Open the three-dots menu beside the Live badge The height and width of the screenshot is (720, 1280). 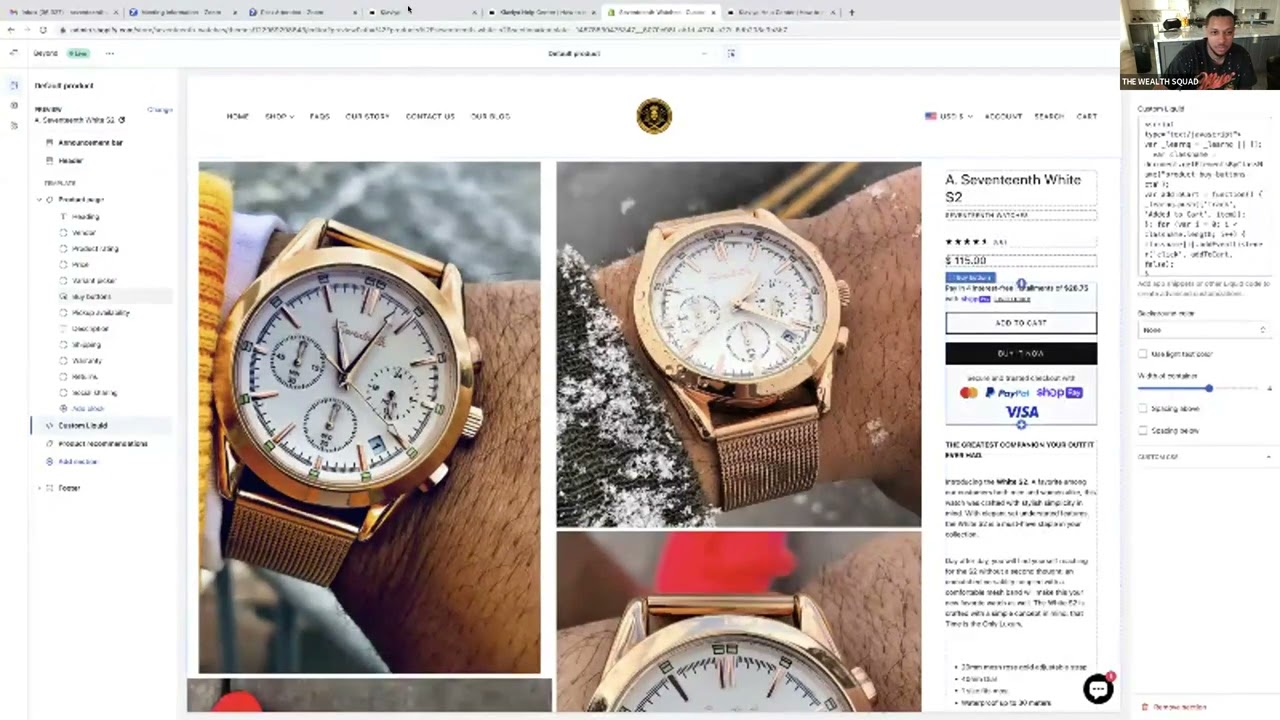109,53
